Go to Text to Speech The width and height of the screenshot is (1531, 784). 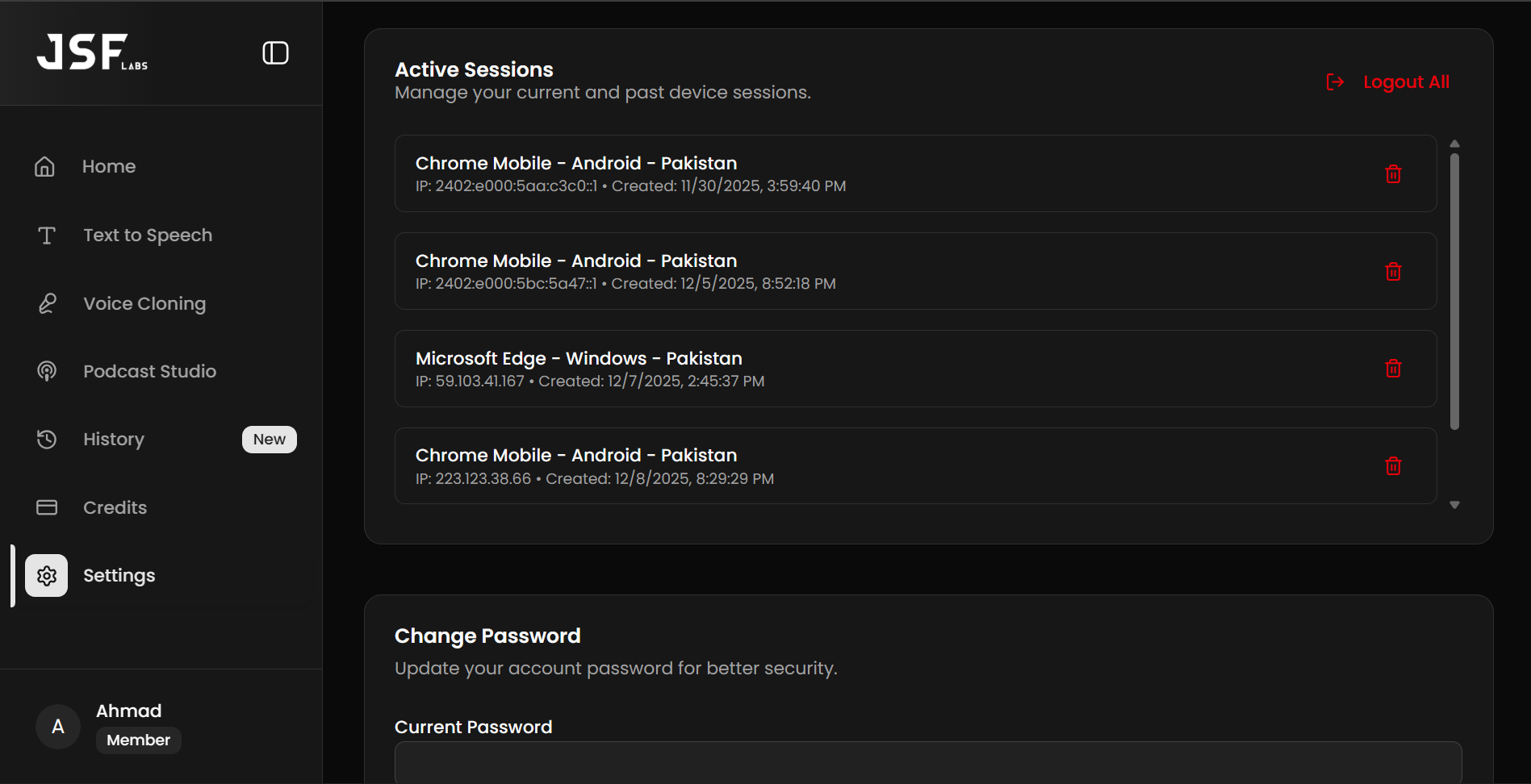147,236
